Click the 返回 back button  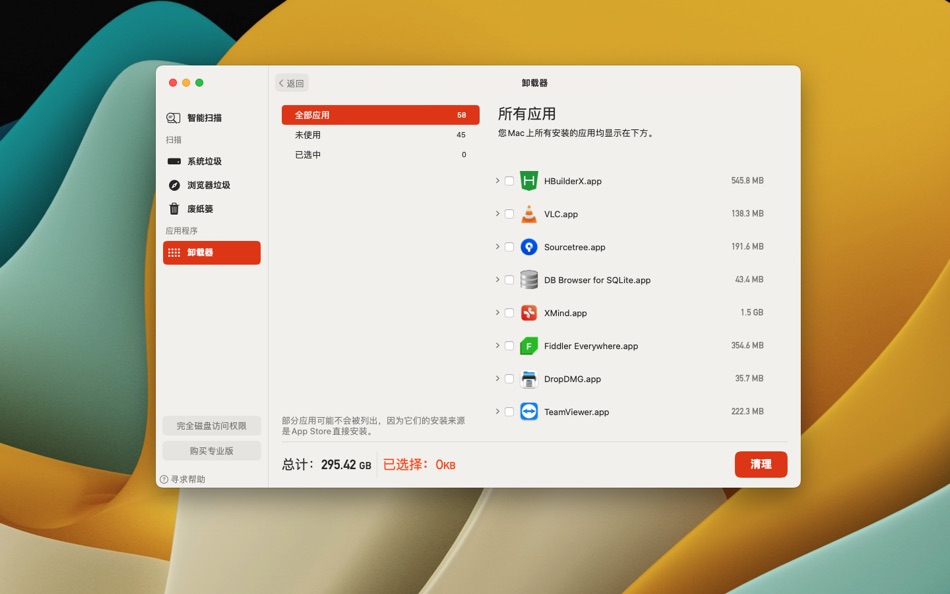291,83
